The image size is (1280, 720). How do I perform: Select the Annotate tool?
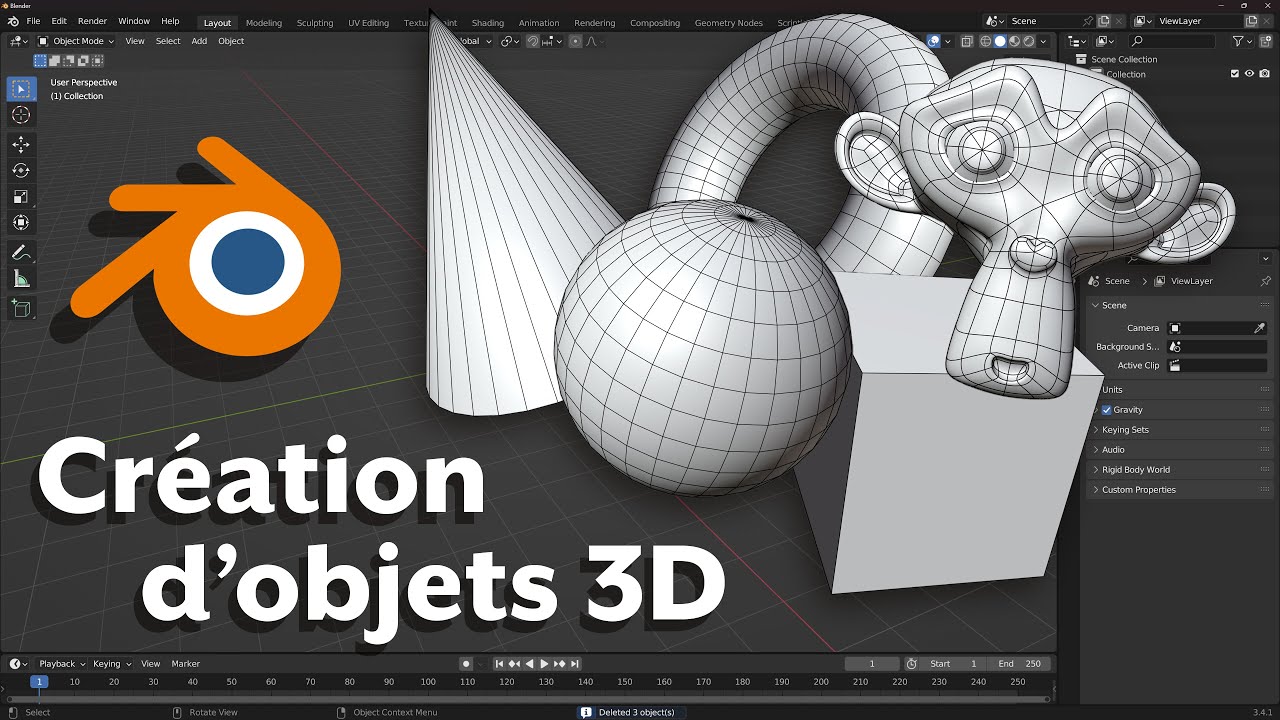click(x=21, y=253)
